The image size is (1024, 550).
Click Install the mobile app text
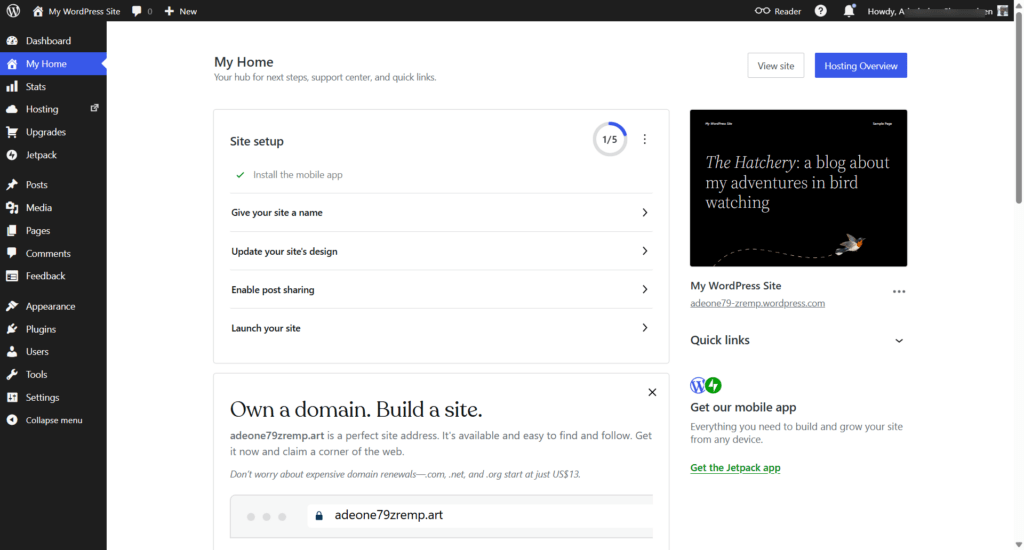298,174
